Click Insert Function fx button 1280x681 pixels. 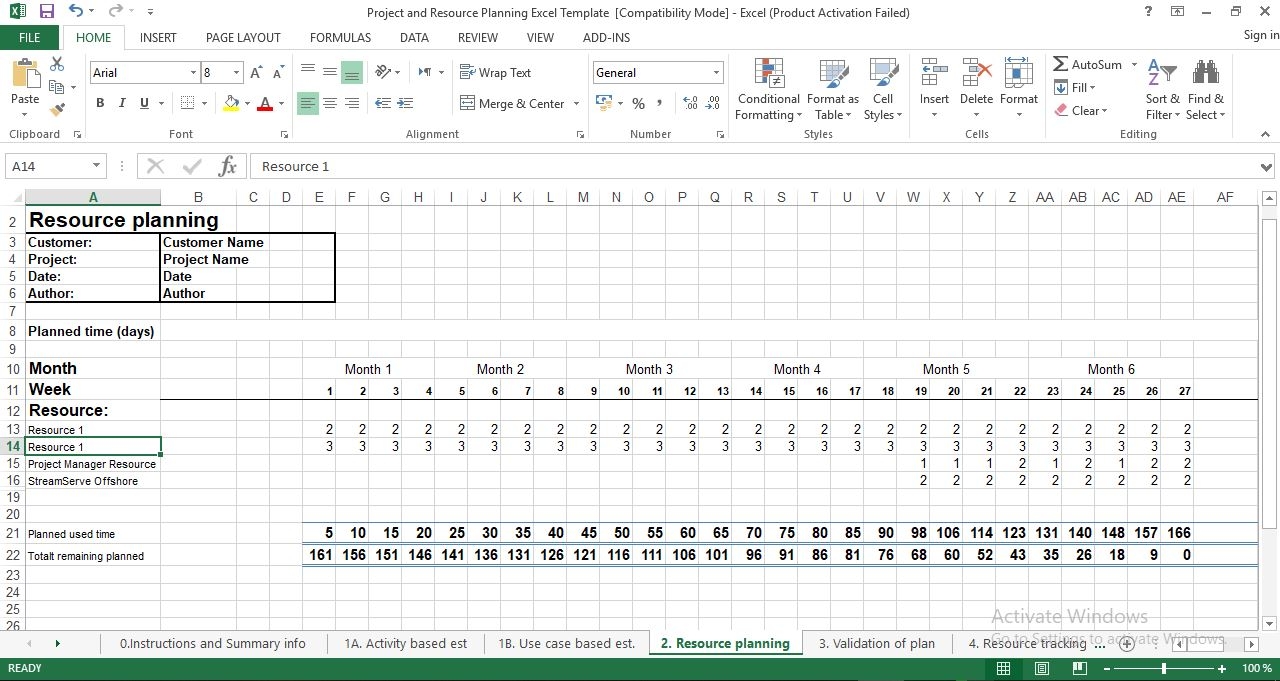click(228, 166)
